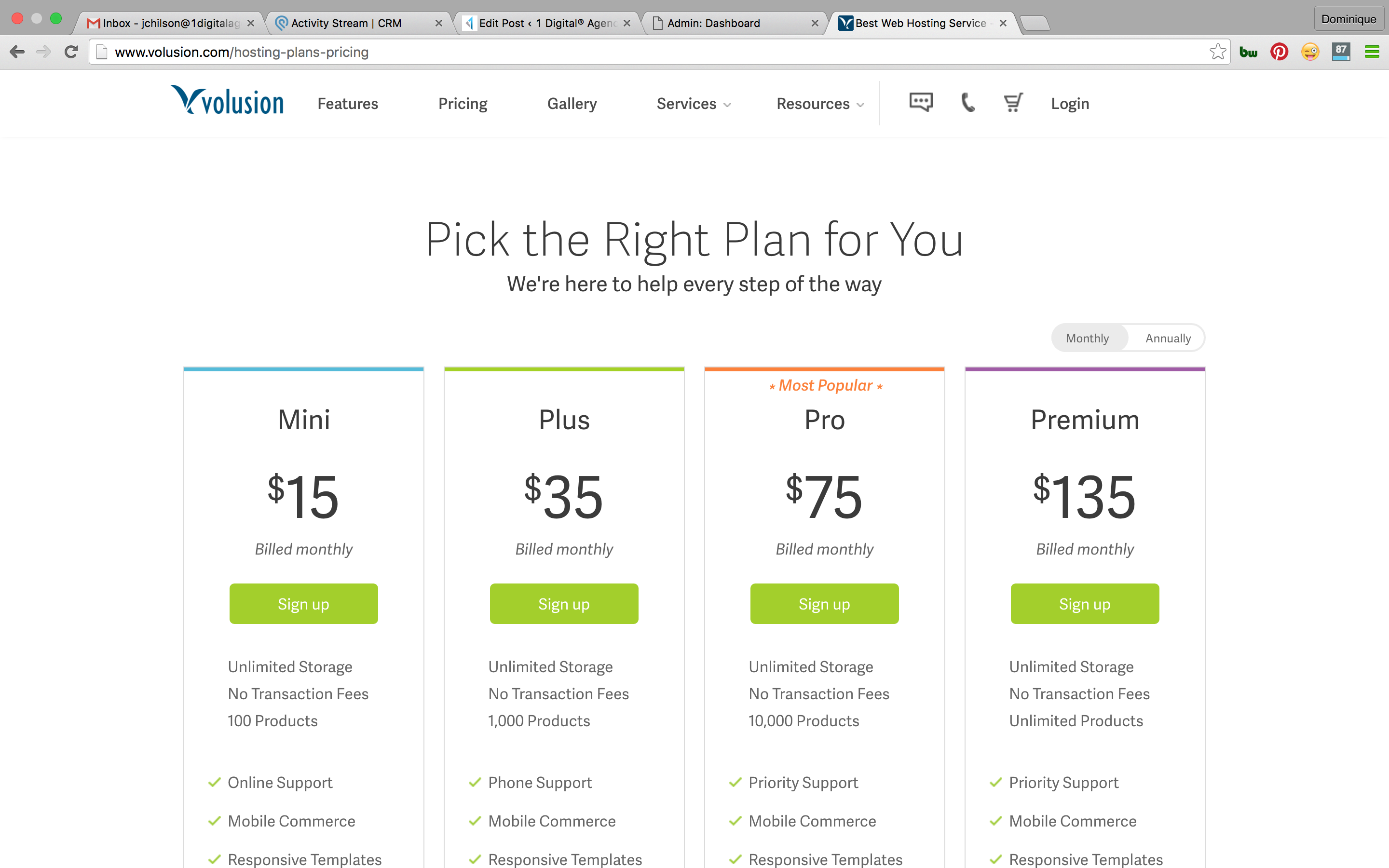
Task: Open the shopping cart icon
Action: pos(1013,103)
